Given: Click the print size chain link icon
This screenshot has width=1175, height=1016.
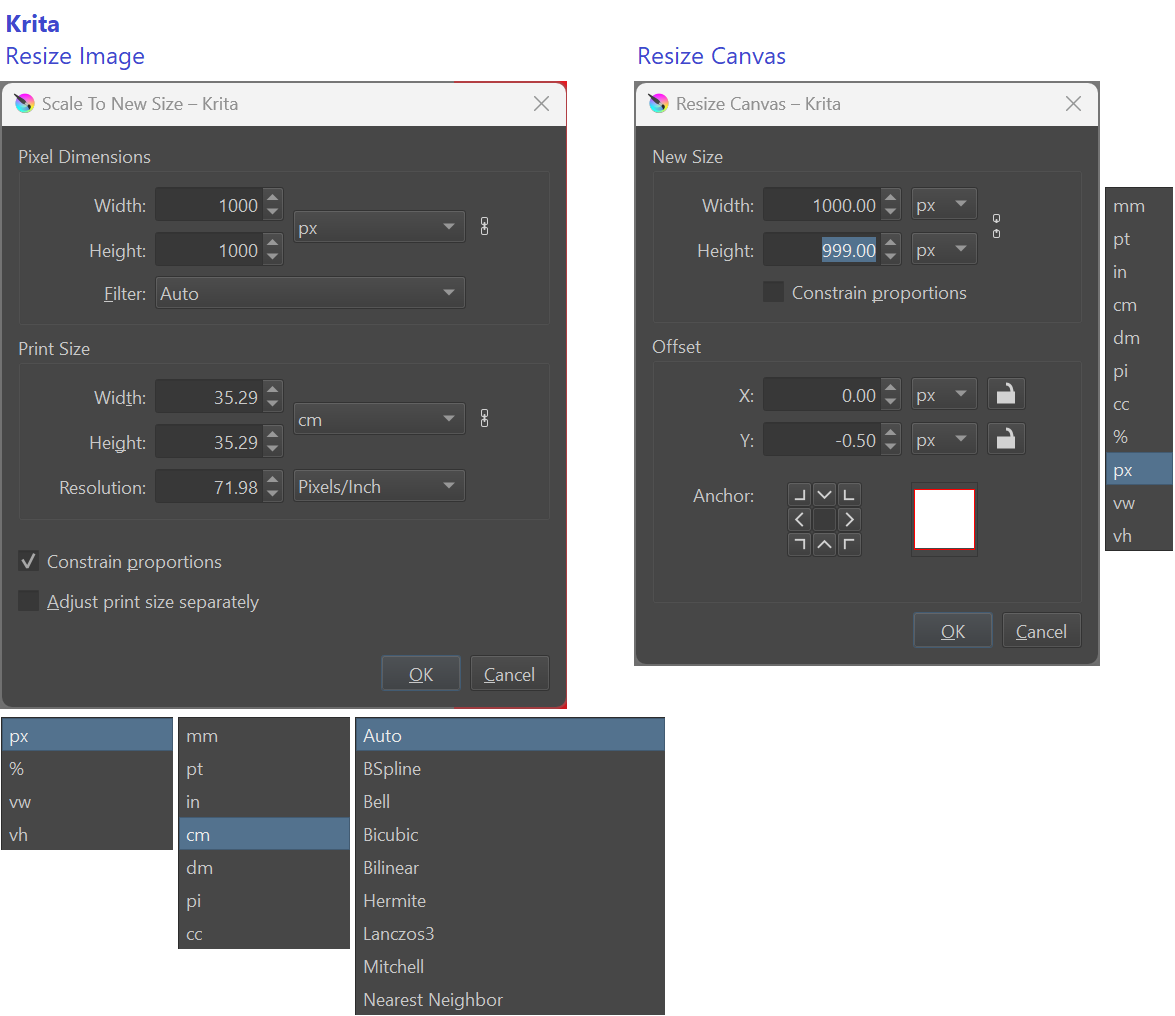Looking at the screenshot, I should [485, 418].
